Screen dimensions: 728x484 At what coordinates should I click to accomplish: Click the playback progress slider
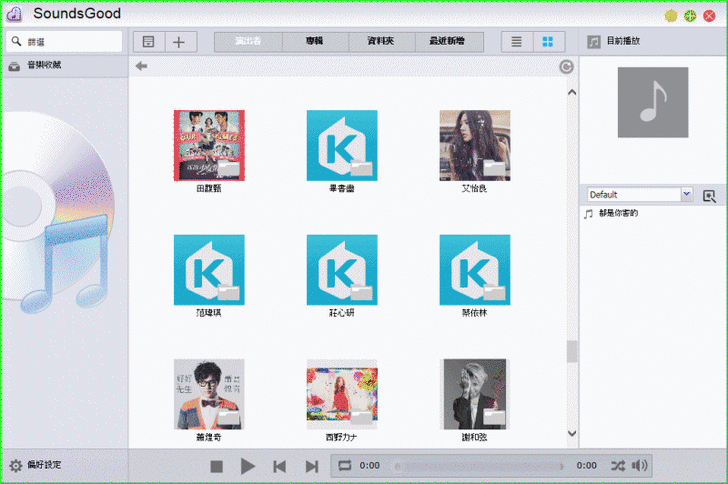click(x=478, y=466)
